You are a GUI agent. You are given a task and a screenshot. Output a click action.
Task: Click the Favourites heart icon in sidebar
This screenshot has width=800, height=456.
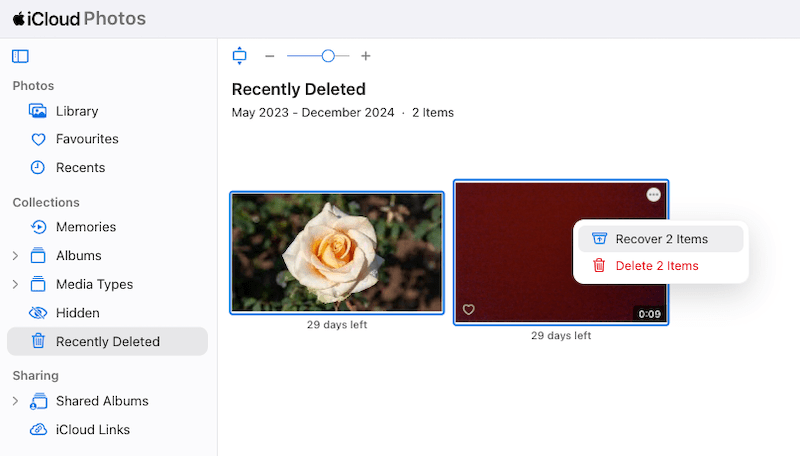(38, 139)
